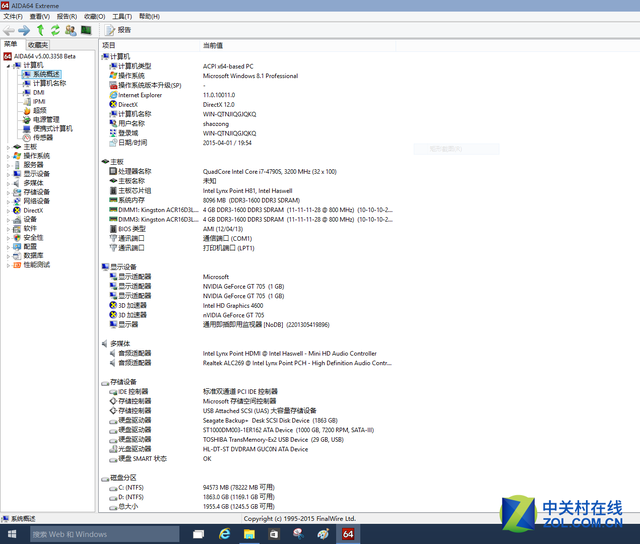The image size is (640, 544).
Task: Expand the 服务器 tree node
Action: [x=8, y=165]
